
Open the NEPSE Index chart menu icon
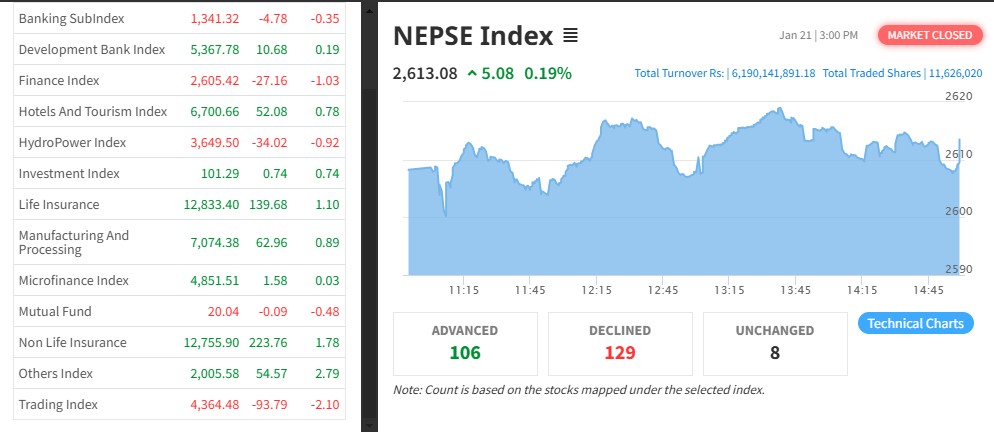[570, 36]
